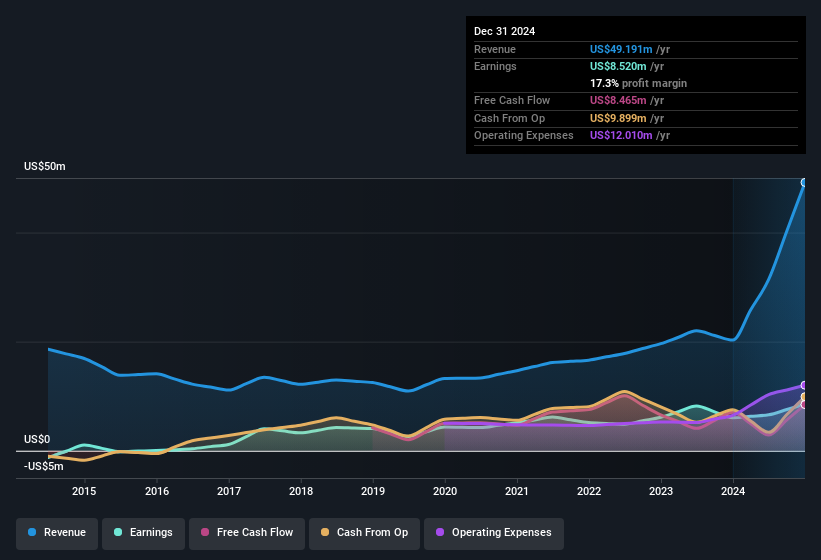Toggle the Cash From Op legend button
Screen dimensions: 821x560
(364, 533)
